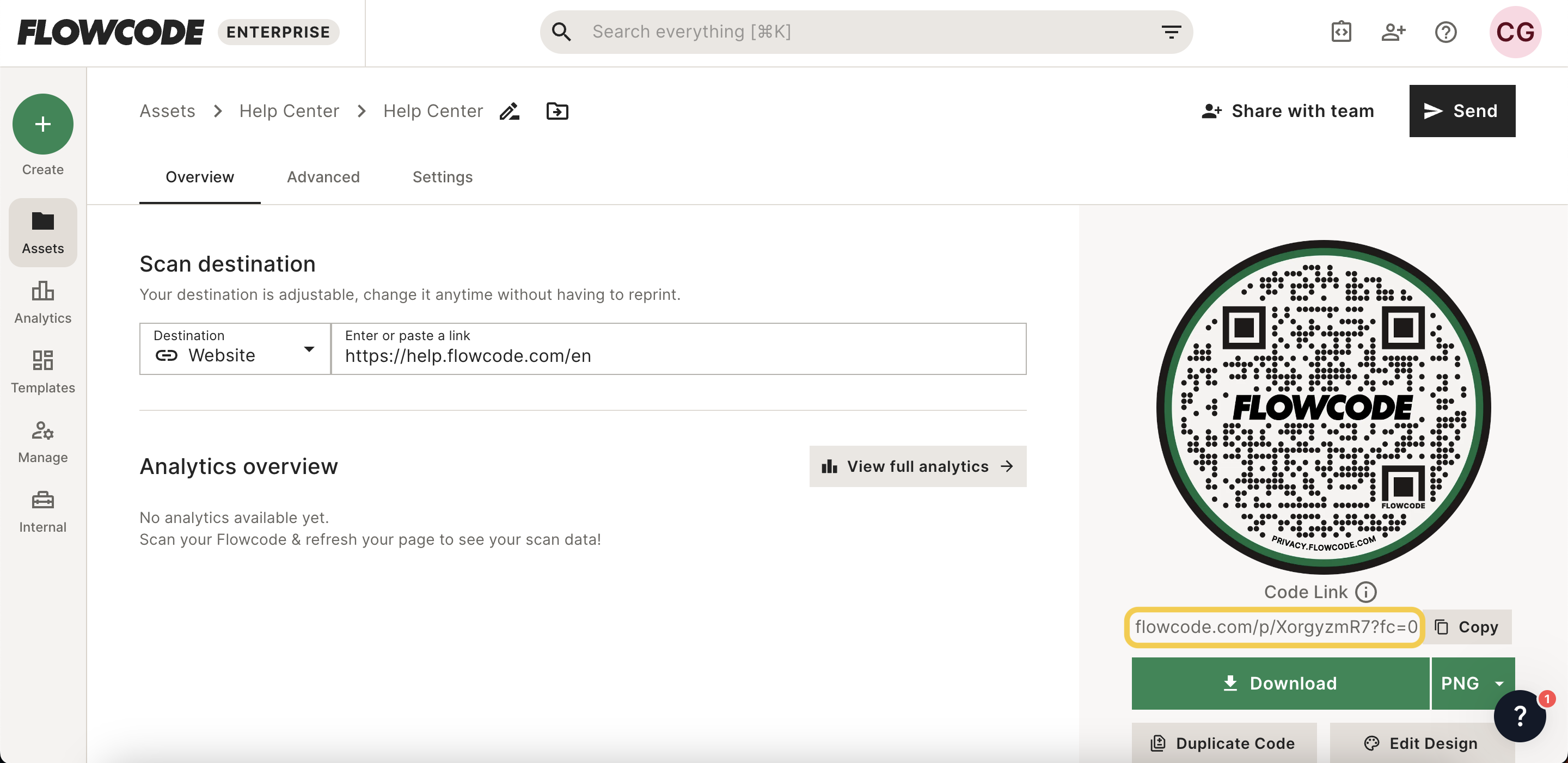Rename asset with the pencil edit icon

(510, 112)
